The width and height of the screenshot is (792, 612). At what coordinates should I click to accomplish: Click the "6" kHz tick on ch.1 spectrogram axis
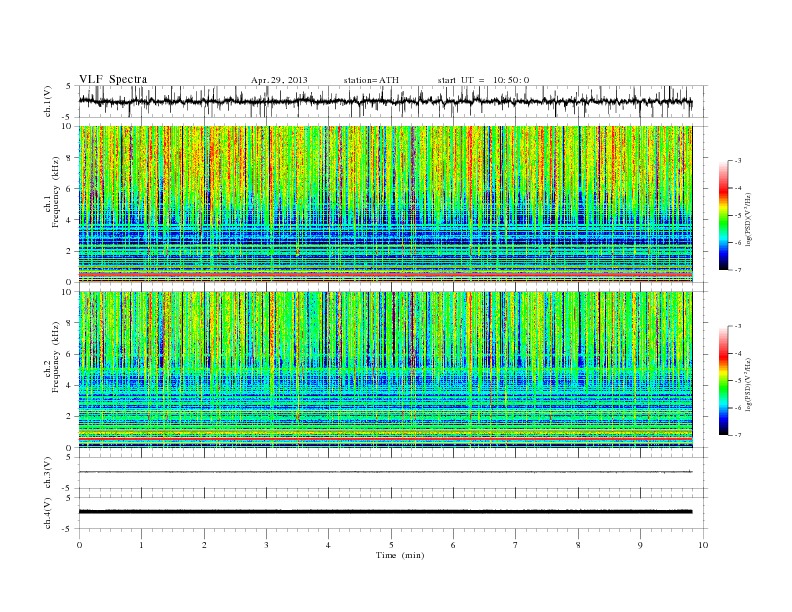69,189
